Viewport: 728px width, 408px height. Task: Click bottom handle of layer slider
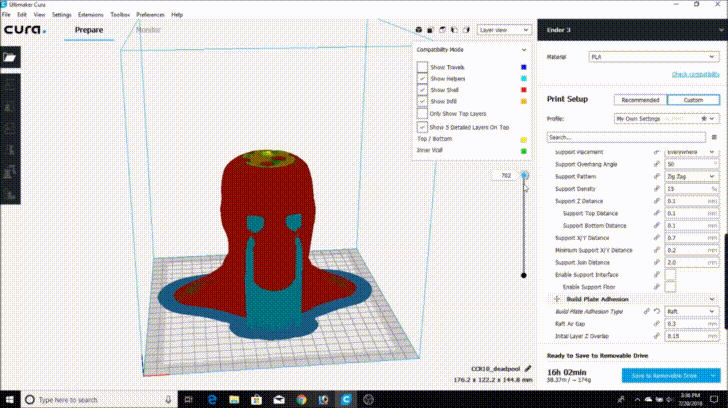click(523, 275)
